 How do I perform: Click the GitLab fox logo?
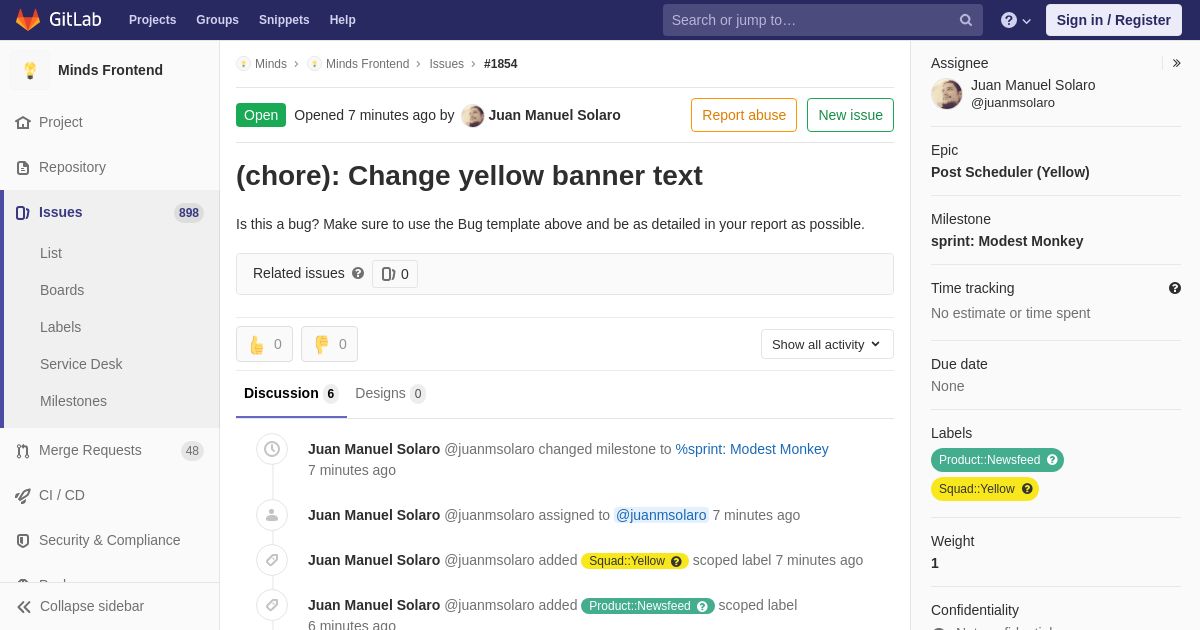pyautogui.click(x=28, y=20)
